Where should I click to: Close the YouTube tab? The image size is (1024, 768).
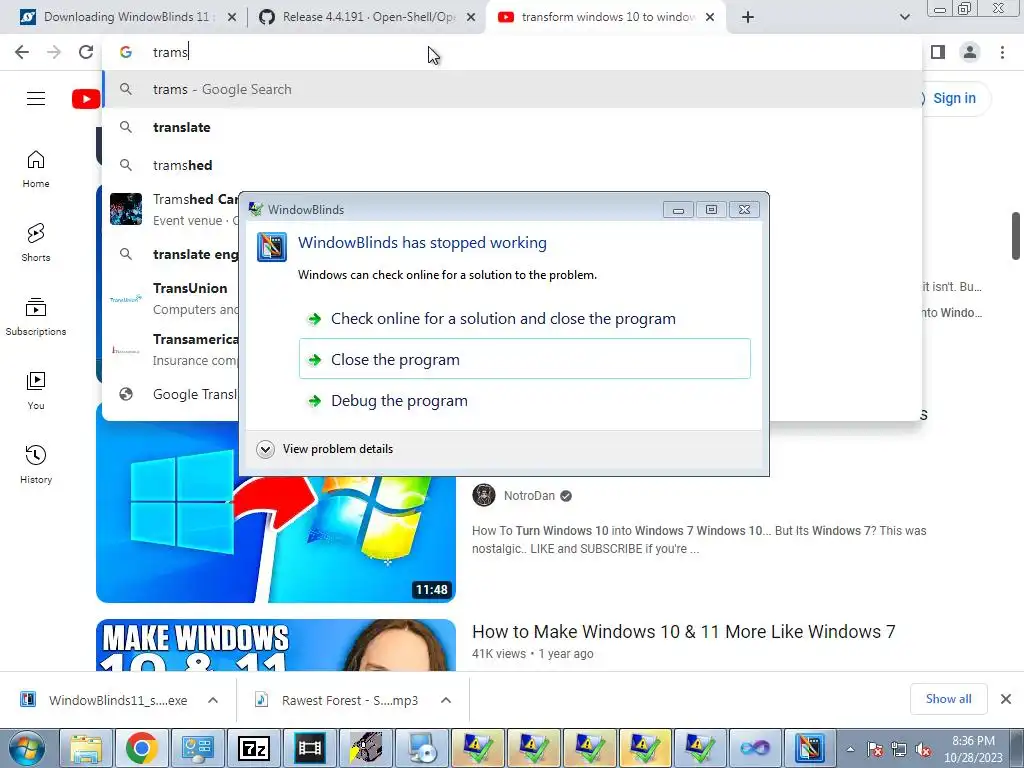(710, 18)
